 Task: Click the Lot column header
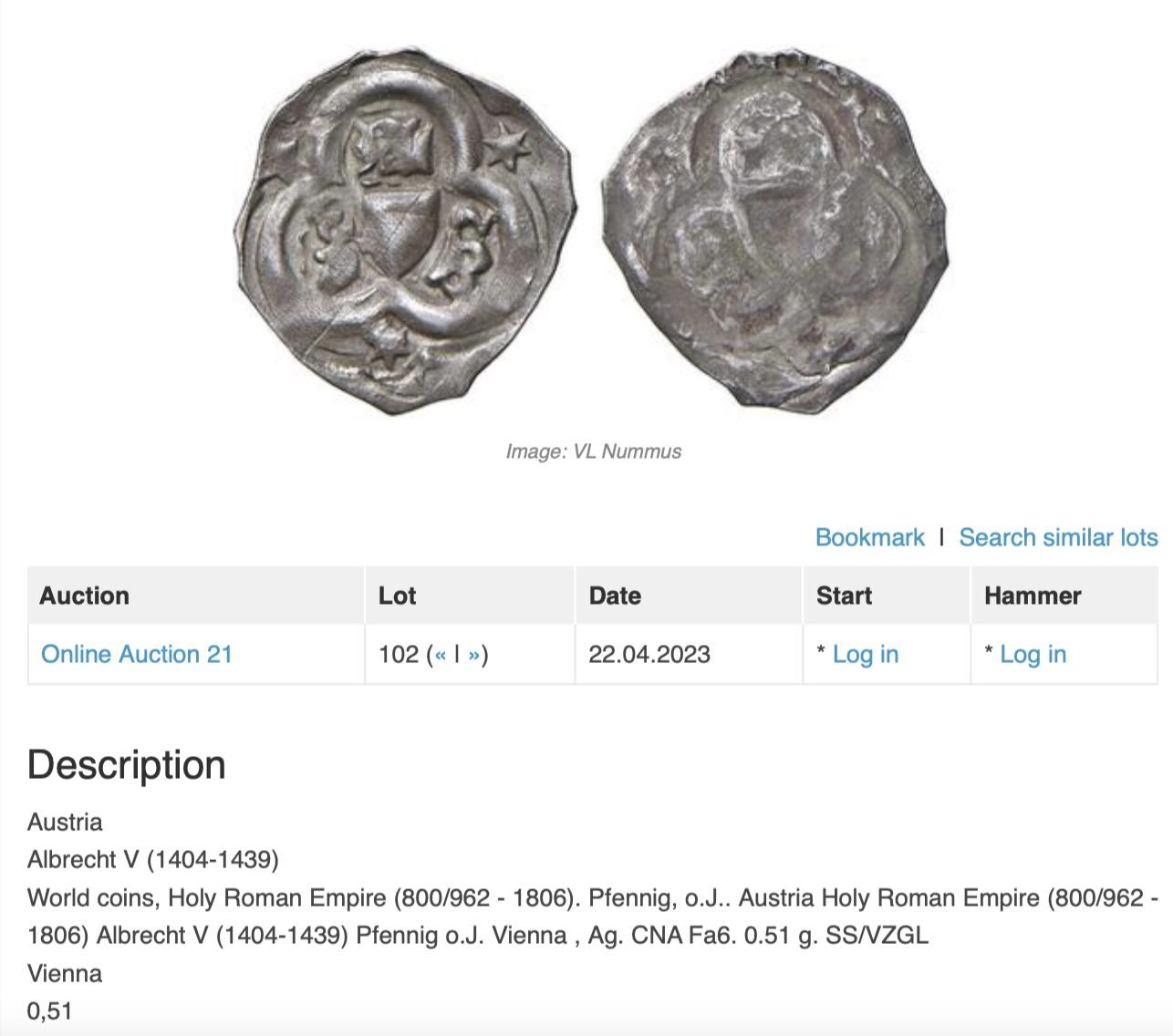[397, 596]
